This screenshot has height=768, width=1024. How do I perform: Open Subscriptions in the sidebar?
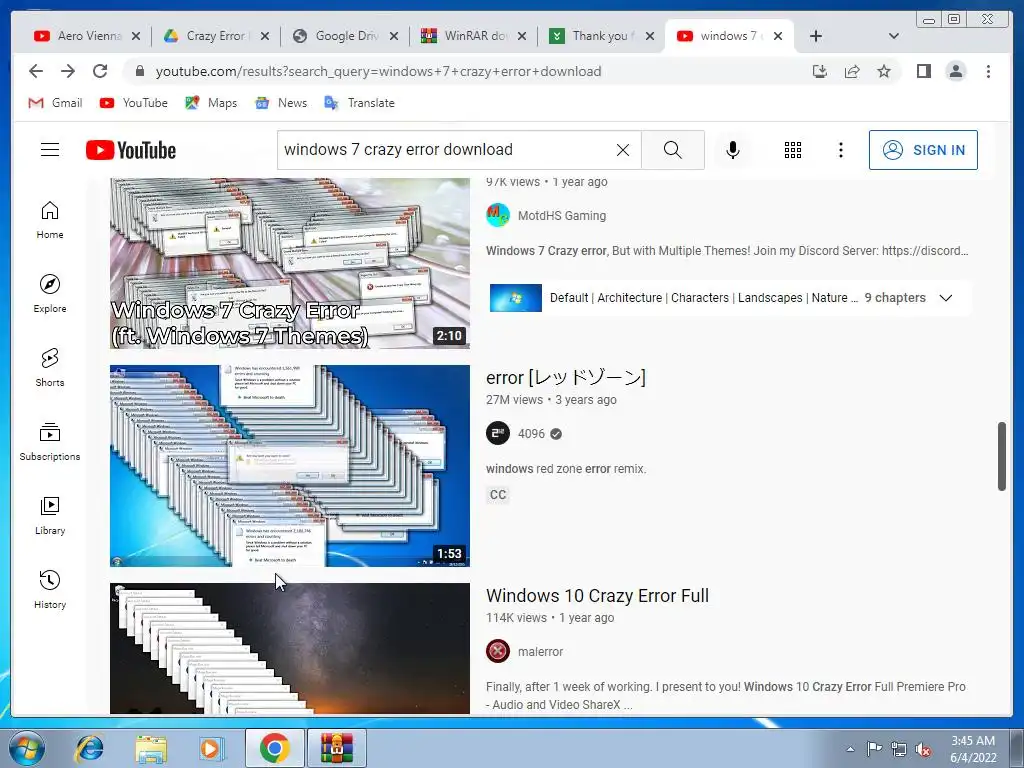50,442
